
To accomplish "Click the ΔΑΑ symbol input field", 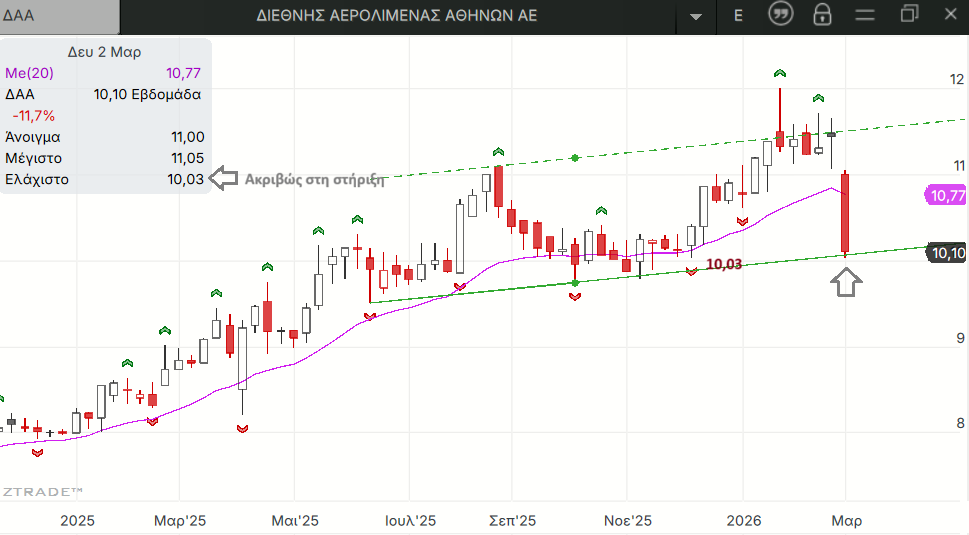I will pos(58,15).
